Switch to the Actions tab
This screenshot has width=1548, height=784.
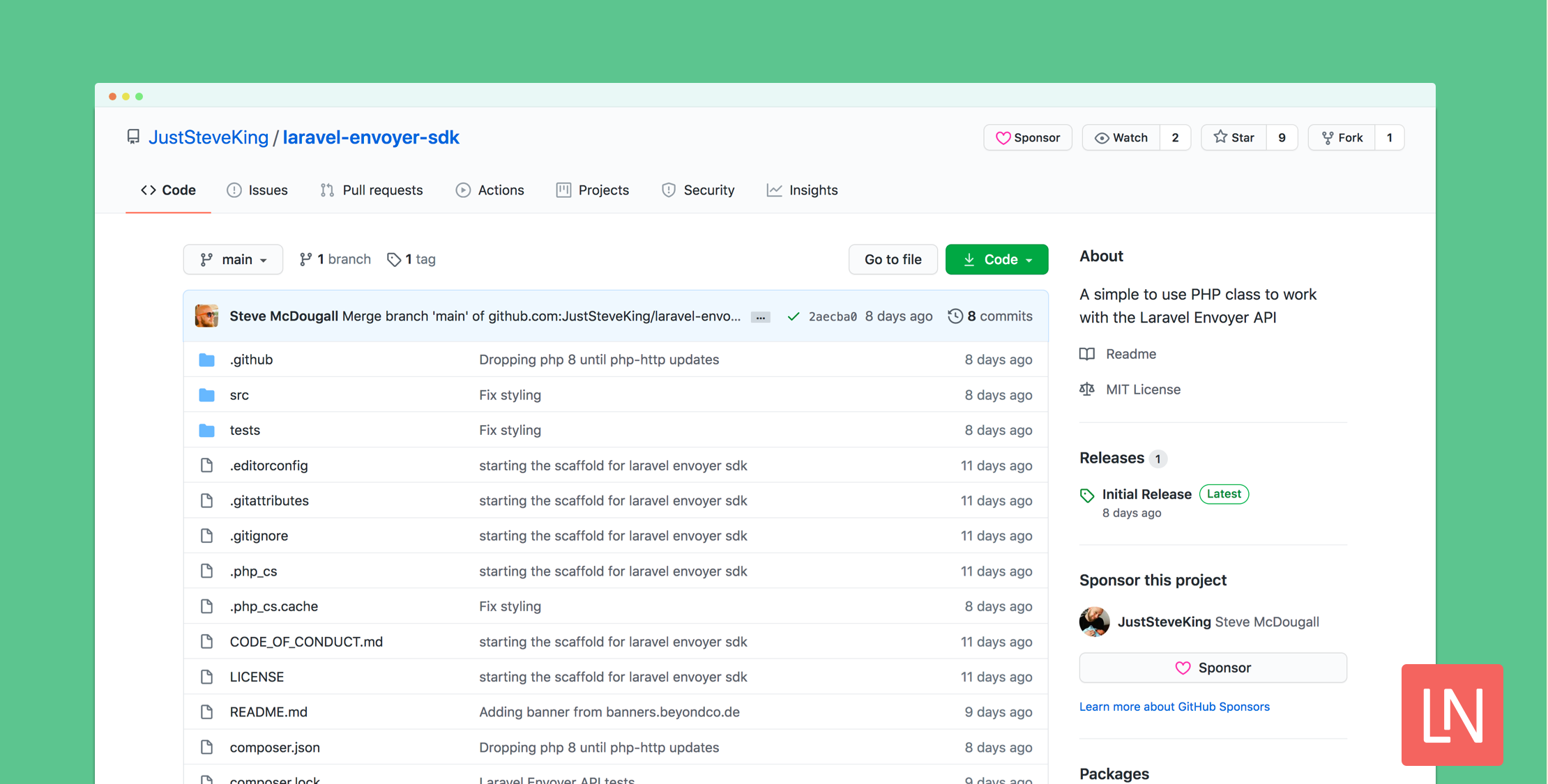click(x=490, y=190)
